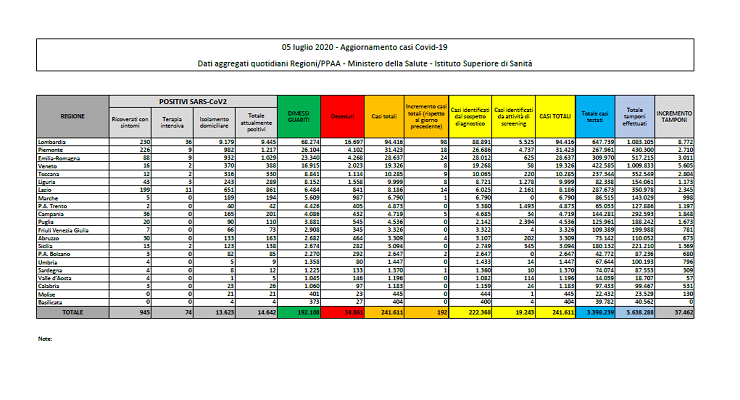Image resolution: width=740 pixels, height=400 pixels.
Task: Select the Casi identificati da attività di screening header
Action: (512, 117)
